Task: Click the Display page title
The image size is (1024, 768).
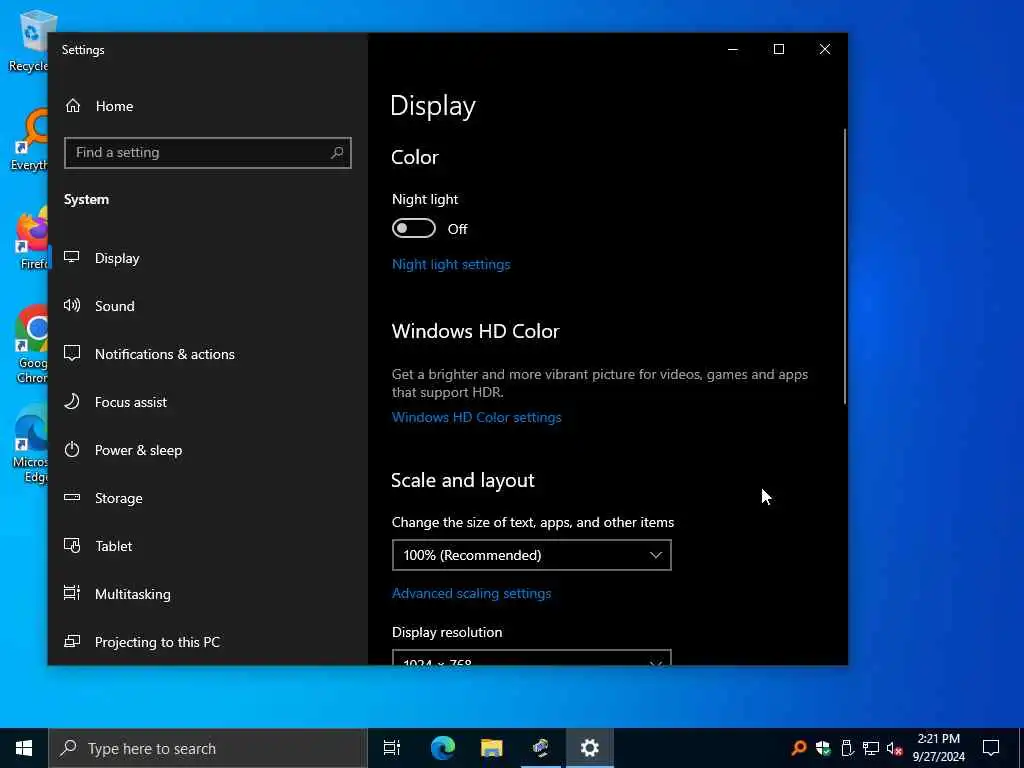Action: pyautogui.click(x=433, y=106)
